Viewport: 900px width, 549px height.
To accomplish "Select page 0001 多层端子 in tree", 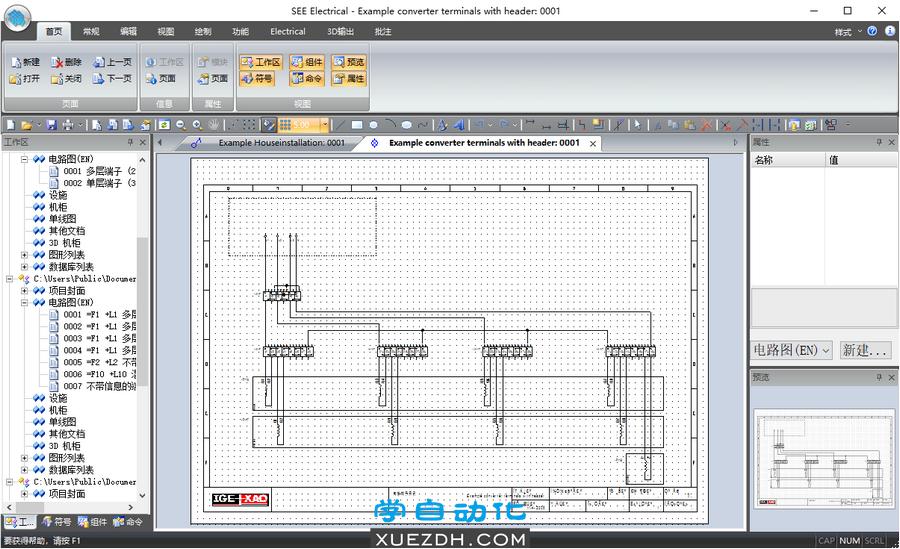I will coord(92,171).
